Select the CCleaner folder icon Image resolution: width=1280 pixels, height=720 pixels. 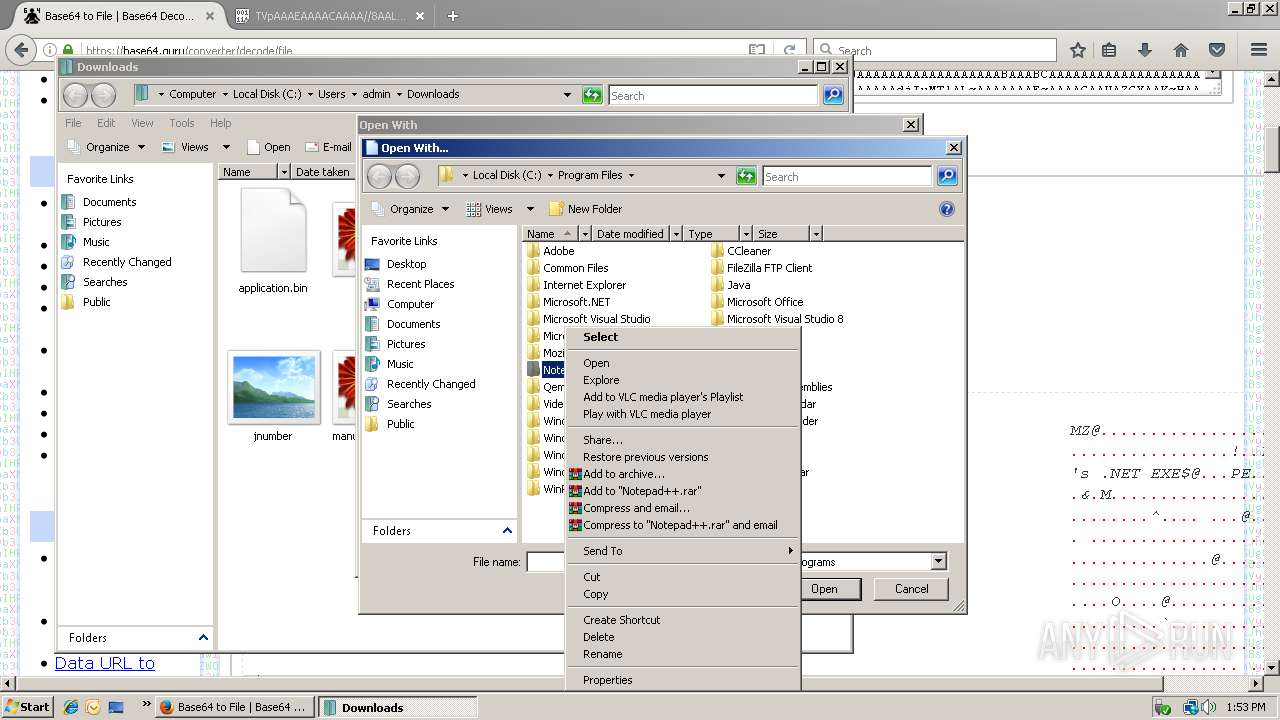click(717, 251)
